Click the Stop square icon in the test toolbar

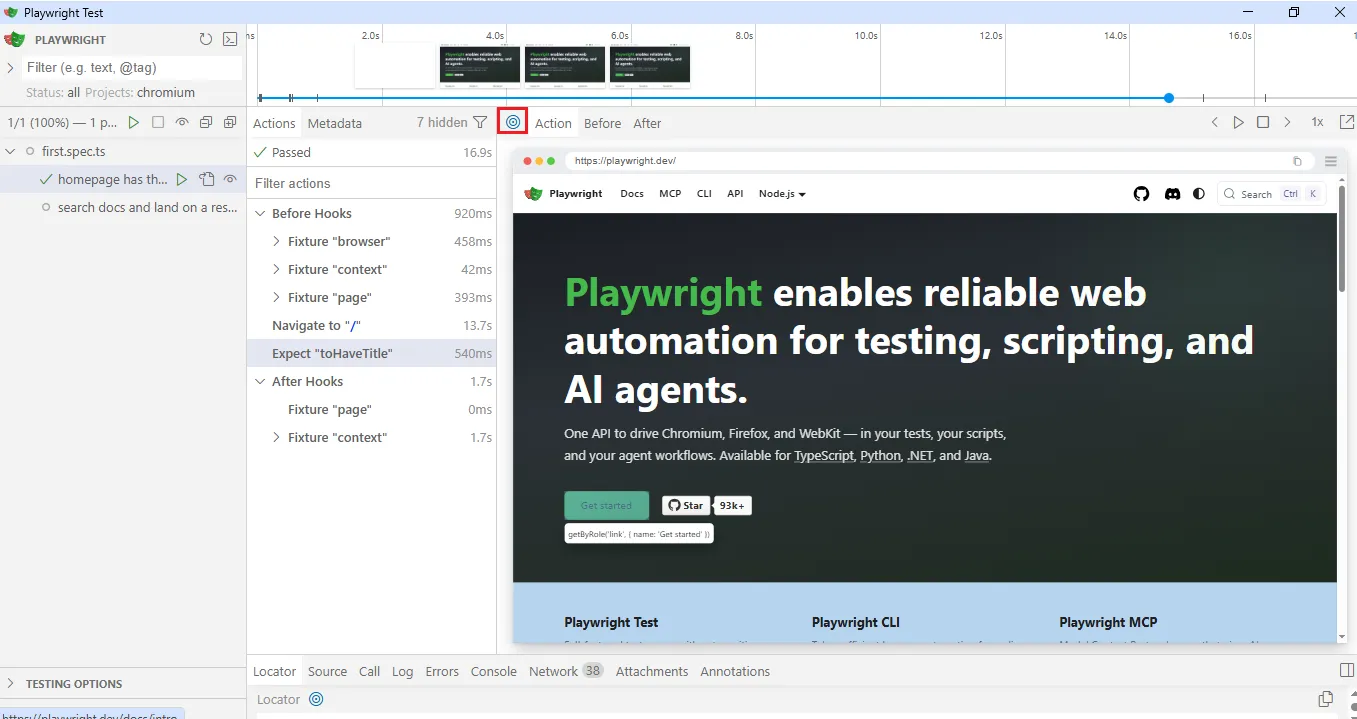point(158,122)
